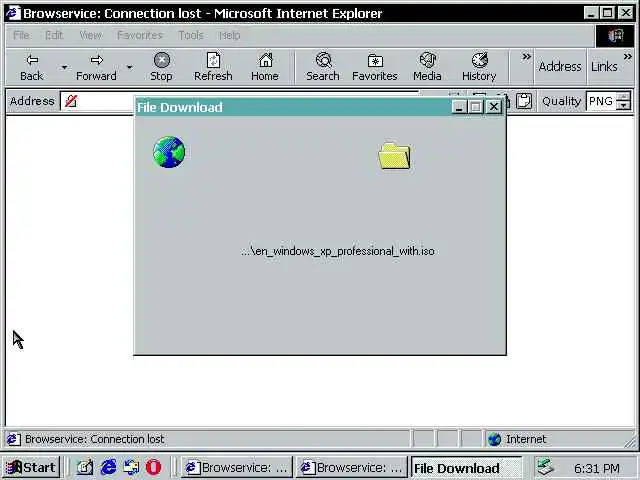This screenshot has height=480, width=640.
Task: Minimize the File Download dialog
Action: coord(459,107)
